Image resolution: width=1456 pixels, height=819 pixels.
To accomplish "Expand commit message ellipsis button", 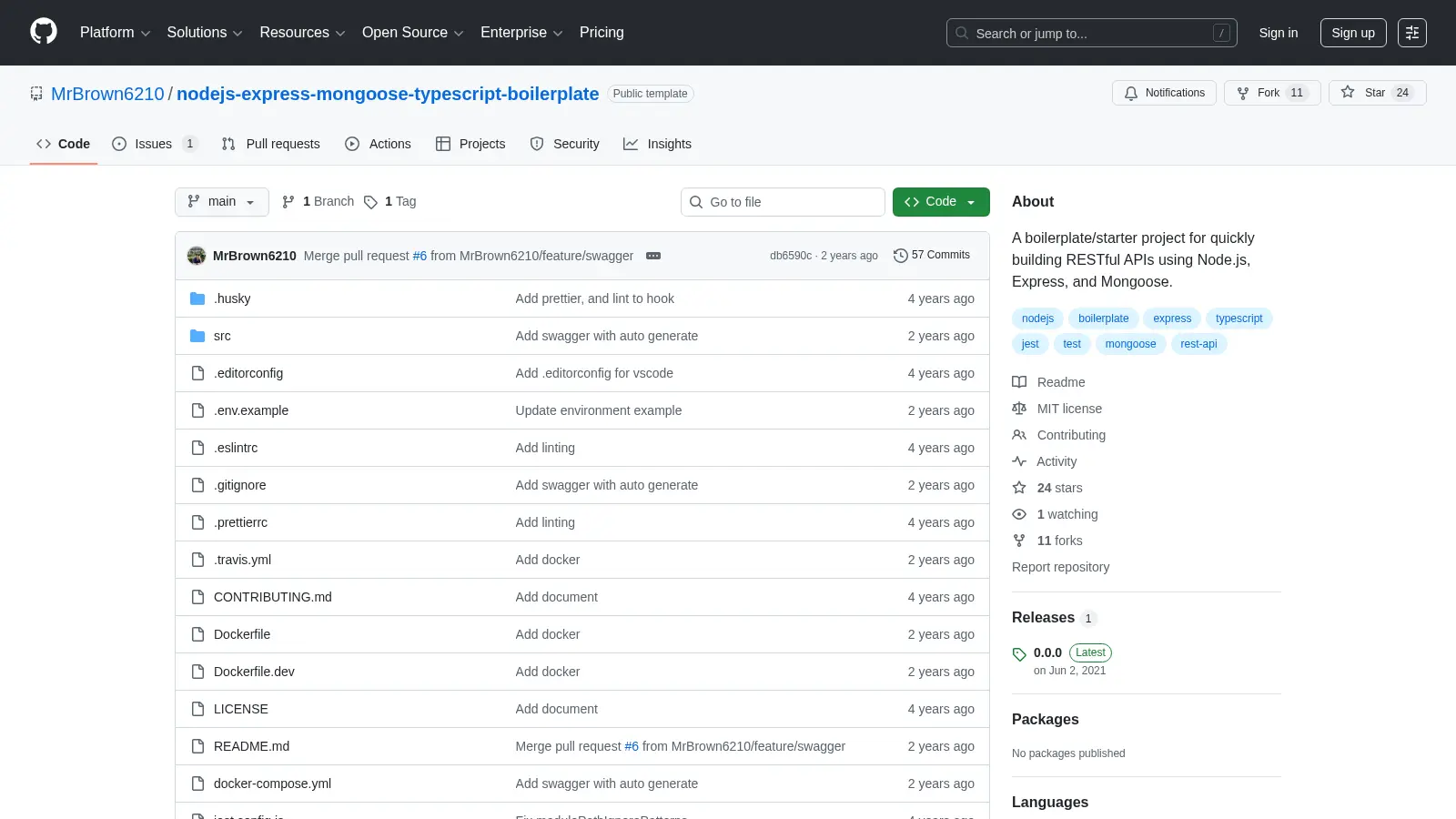I will click(x=653, y=256).
